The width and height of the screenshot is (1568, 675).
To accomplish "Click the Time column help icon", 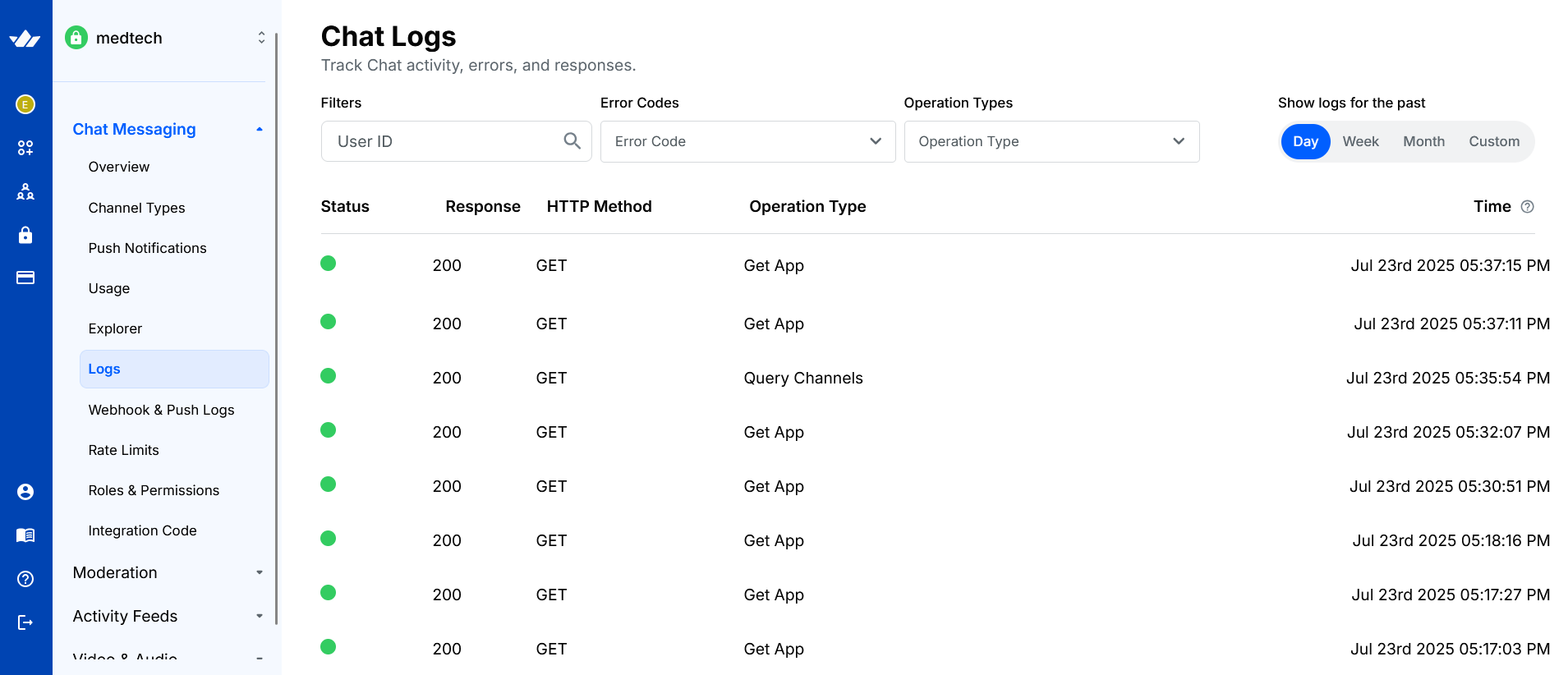I will click(1527, 207).
